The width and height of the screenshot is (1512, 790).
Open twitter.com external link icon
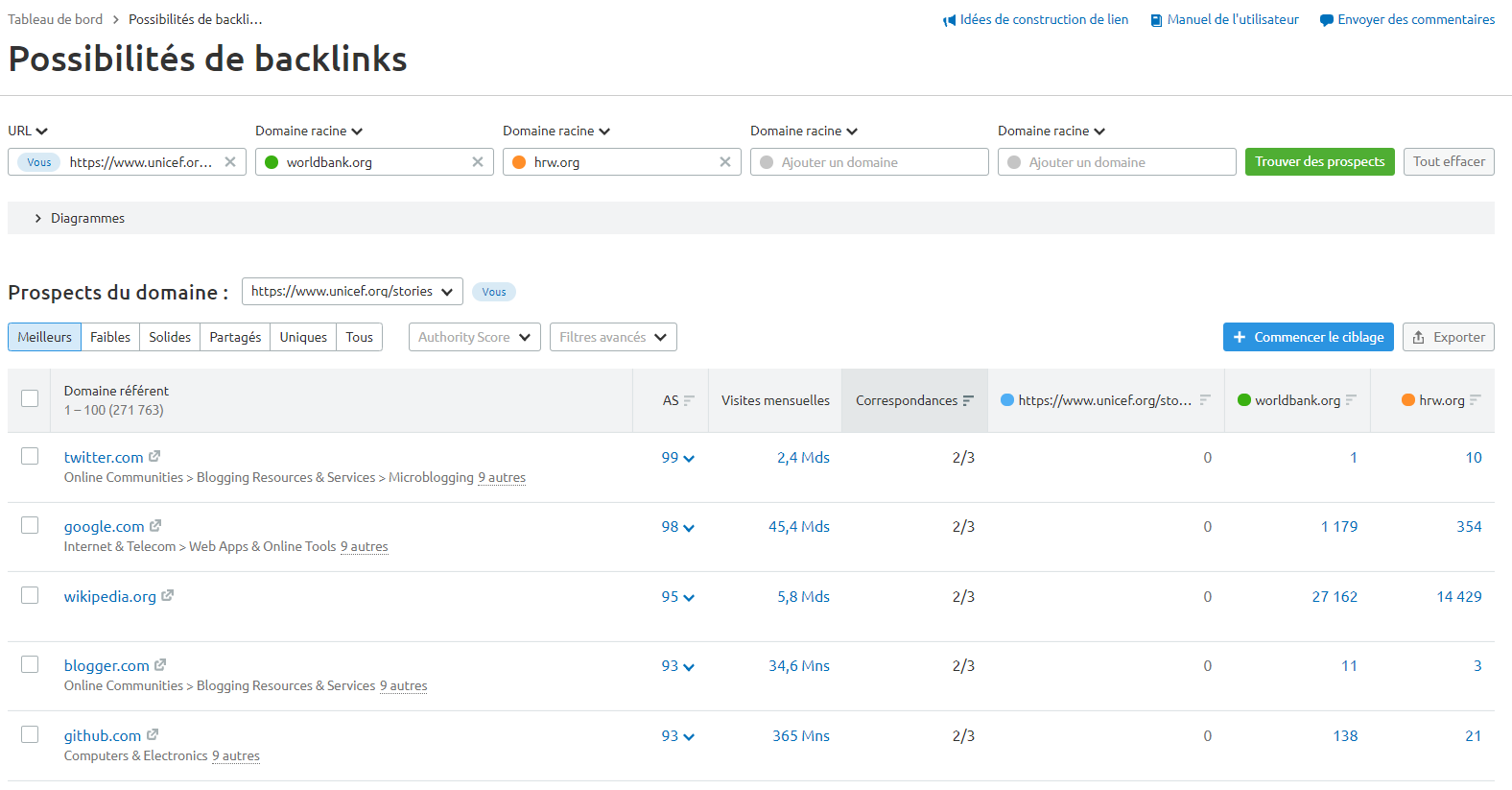[x=154, y=457]
